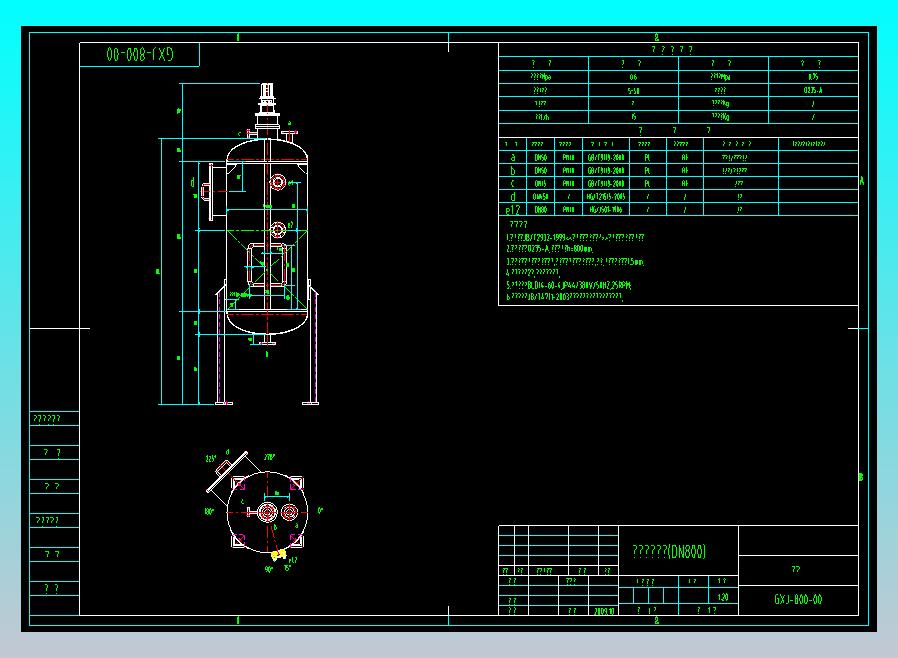Select the rectangular manhole on the vessel body
The image size is (898, 658).
[x=267, y=264]
